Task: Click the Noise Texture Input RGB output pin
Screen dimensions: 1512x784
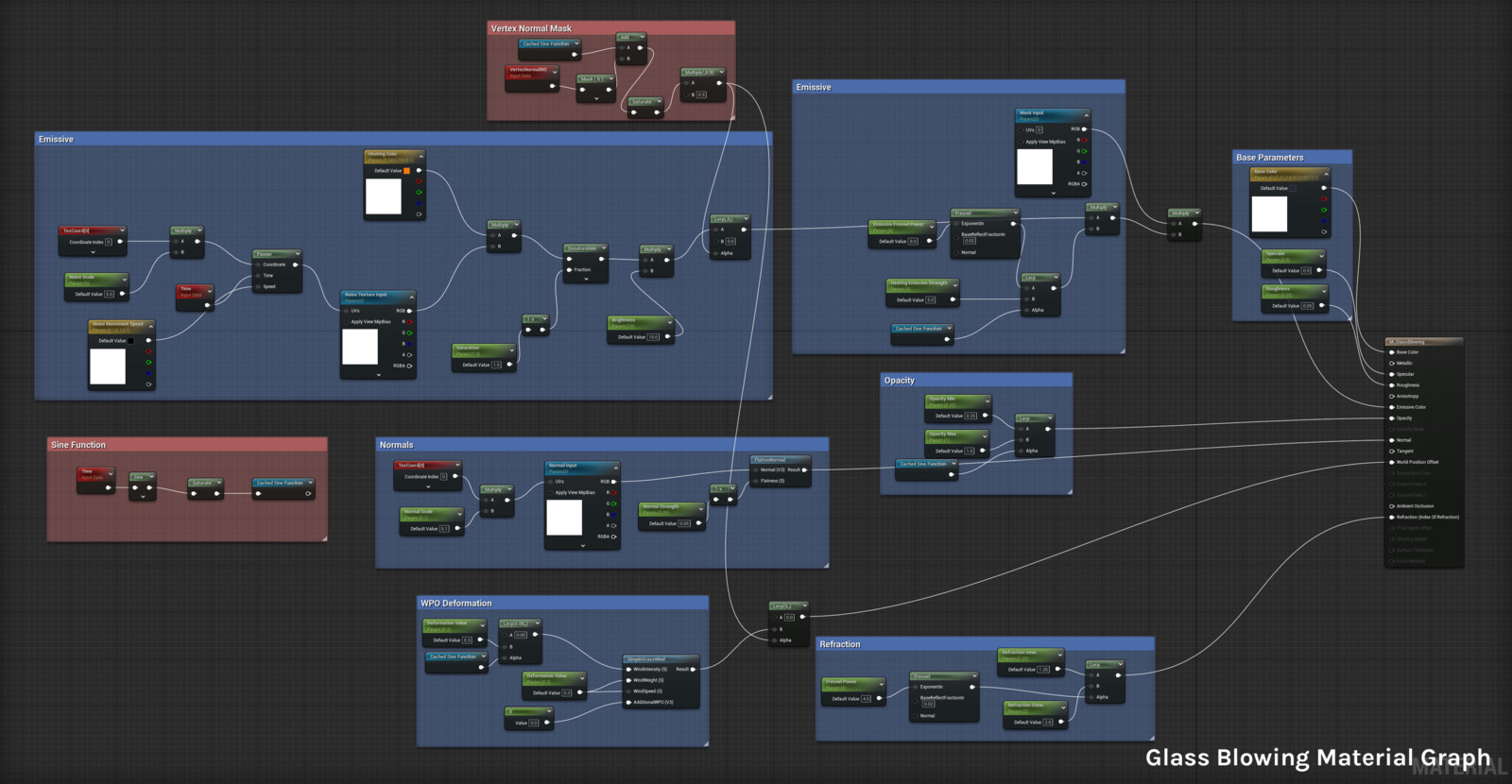Action: 409,311
